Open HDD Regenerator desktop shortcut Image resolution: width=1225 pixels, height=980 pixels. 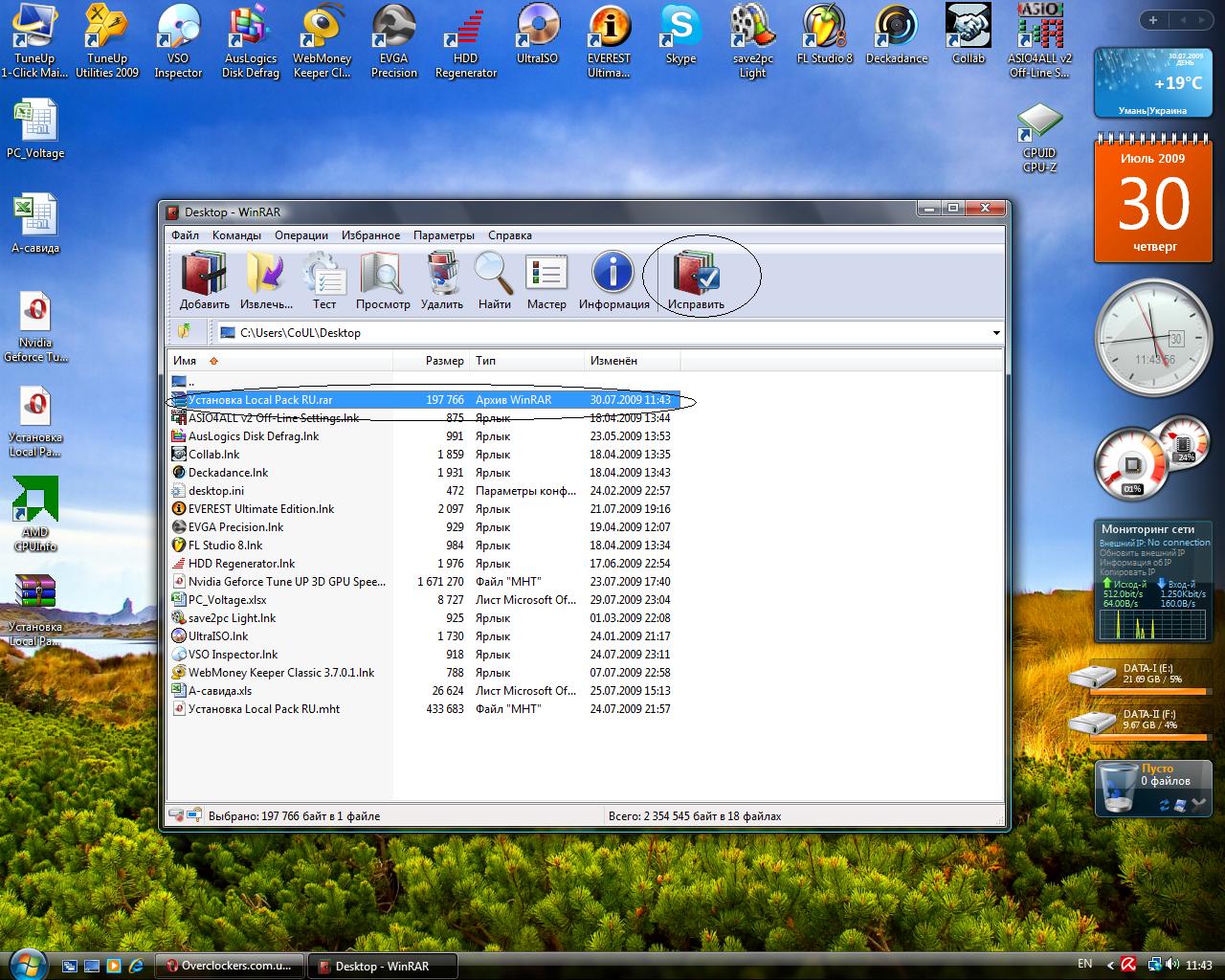466,41
